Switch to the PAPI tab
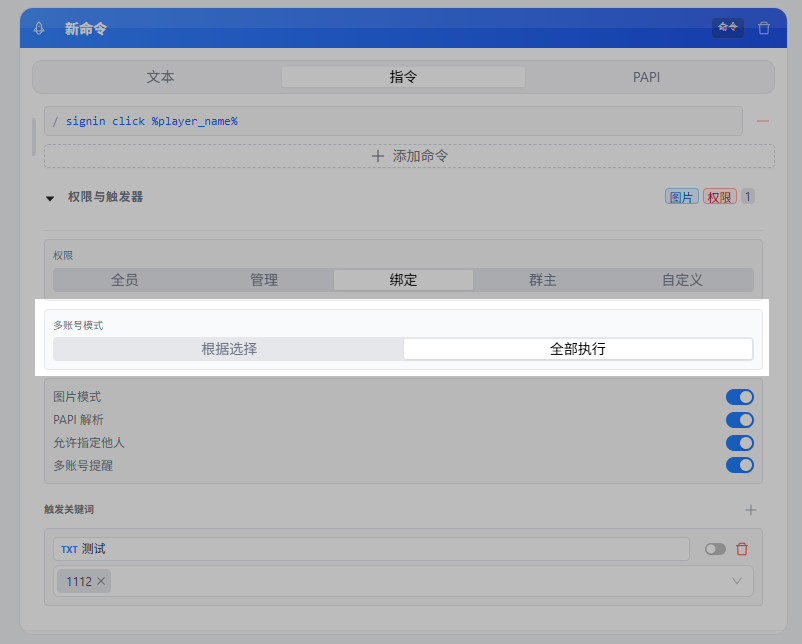 [646, 77]
